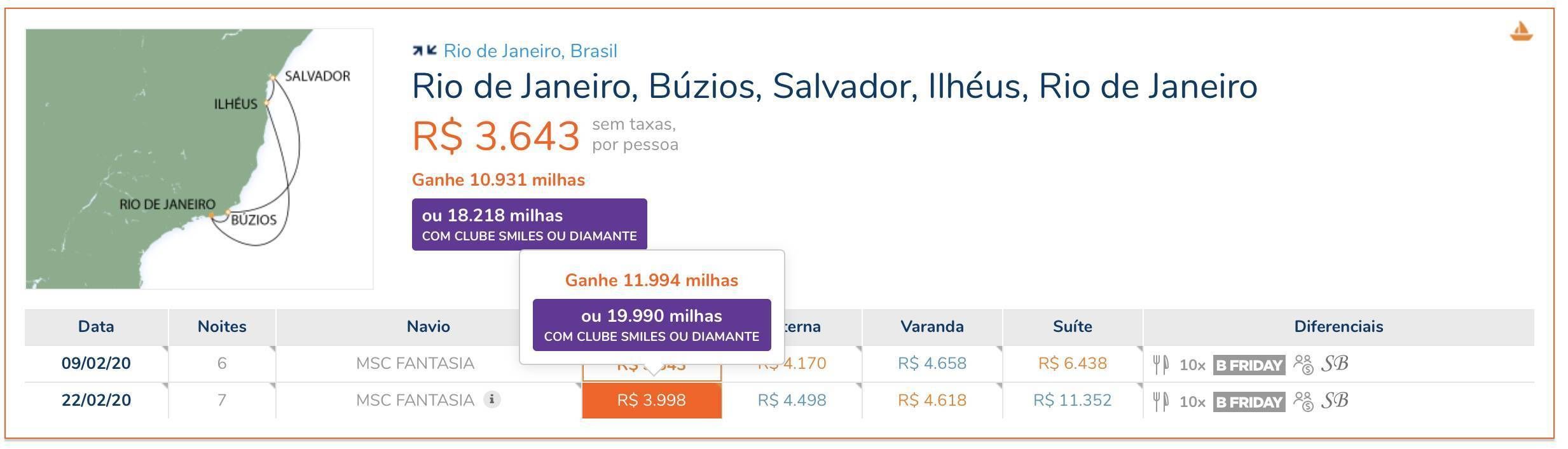Click the group discount icon for 09/02/20

[x=1303, y=364]
